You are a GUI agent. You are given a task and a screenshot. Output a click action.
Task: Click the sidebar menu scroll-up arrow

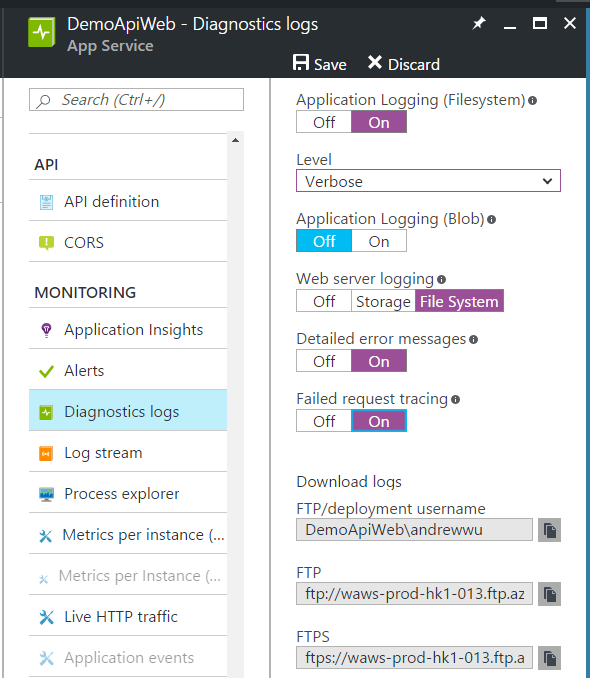click(x=235, y=140)
